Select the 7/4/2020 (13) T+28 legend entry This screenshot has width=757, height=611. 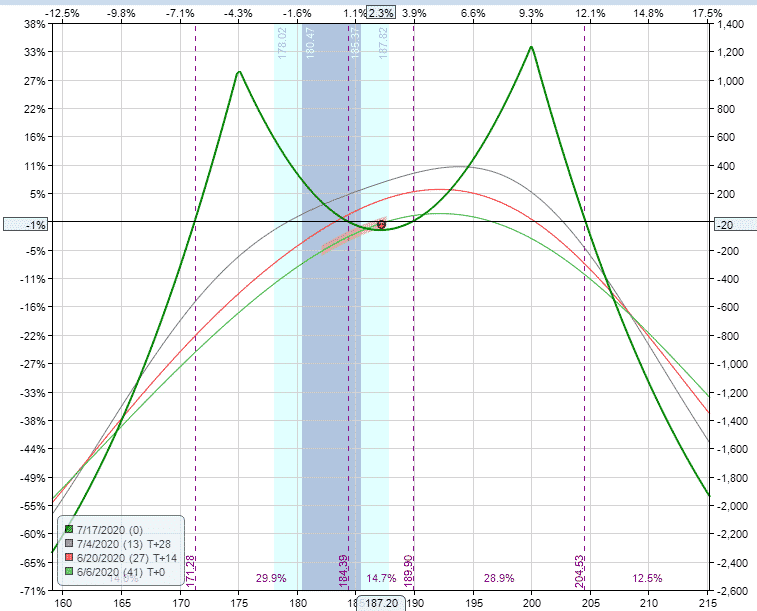123,543
